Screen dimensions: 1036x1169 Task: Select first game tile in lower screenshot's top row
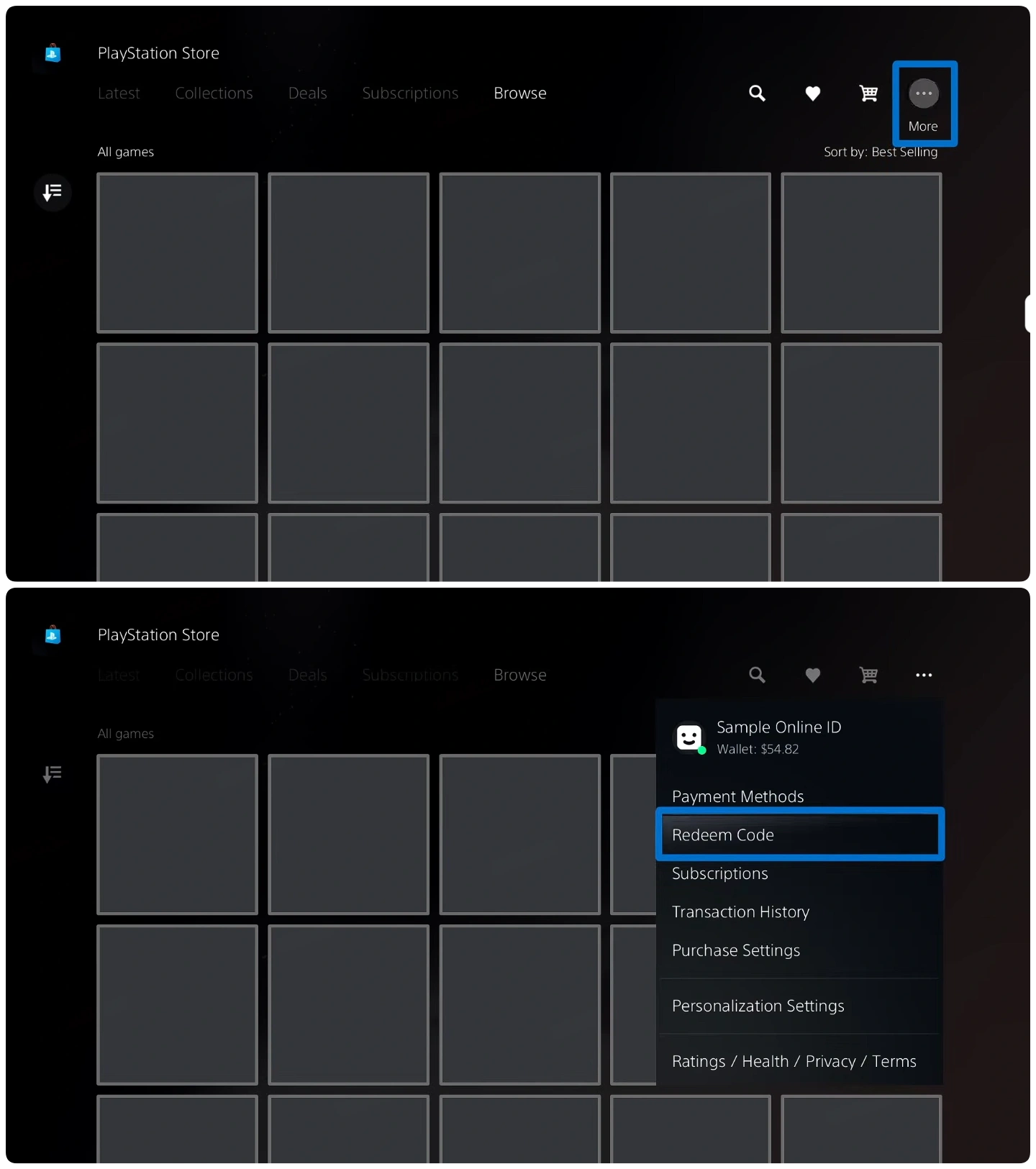(177, 834)
